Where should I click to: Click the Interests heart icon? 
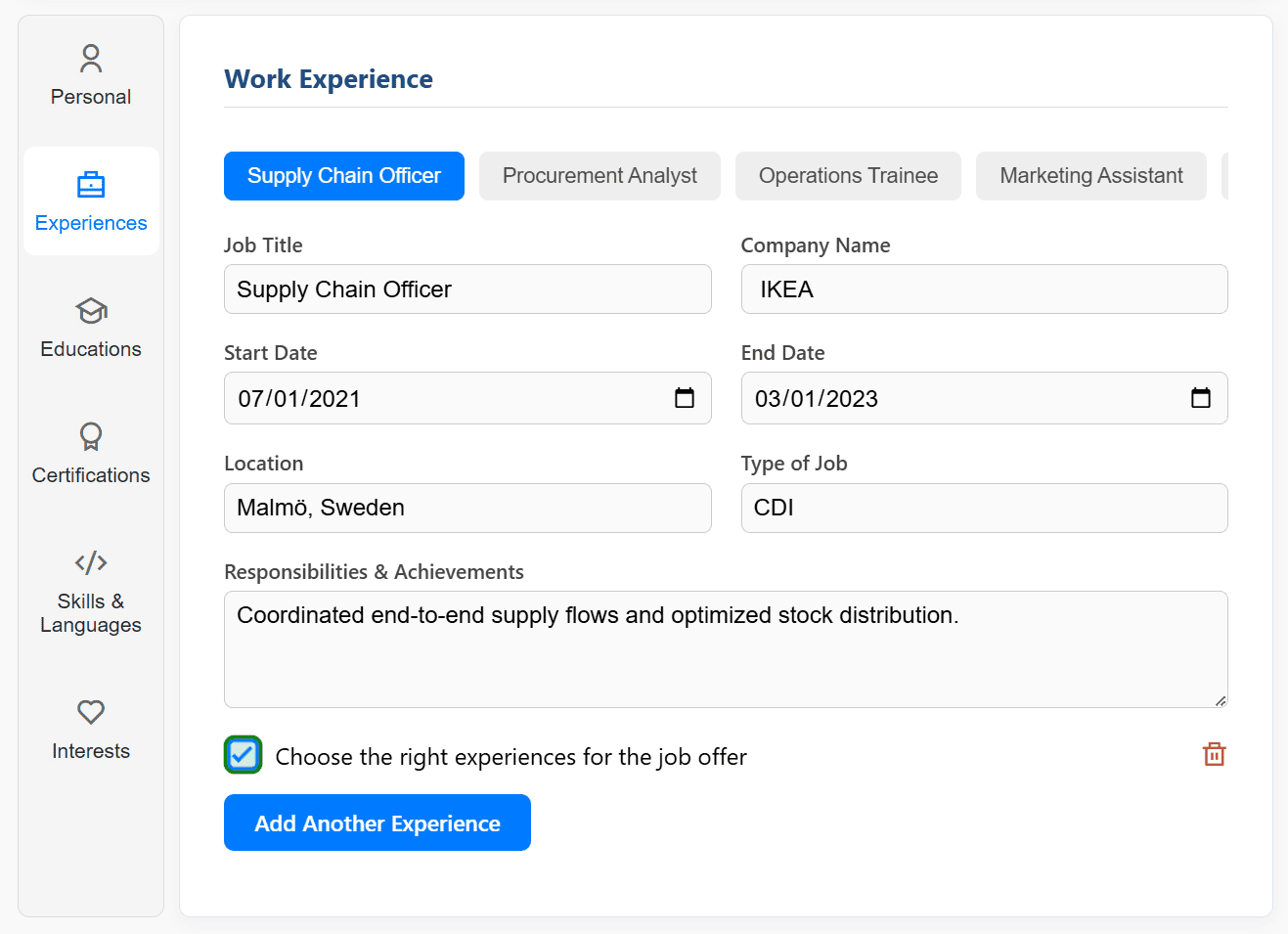point(90,712)
